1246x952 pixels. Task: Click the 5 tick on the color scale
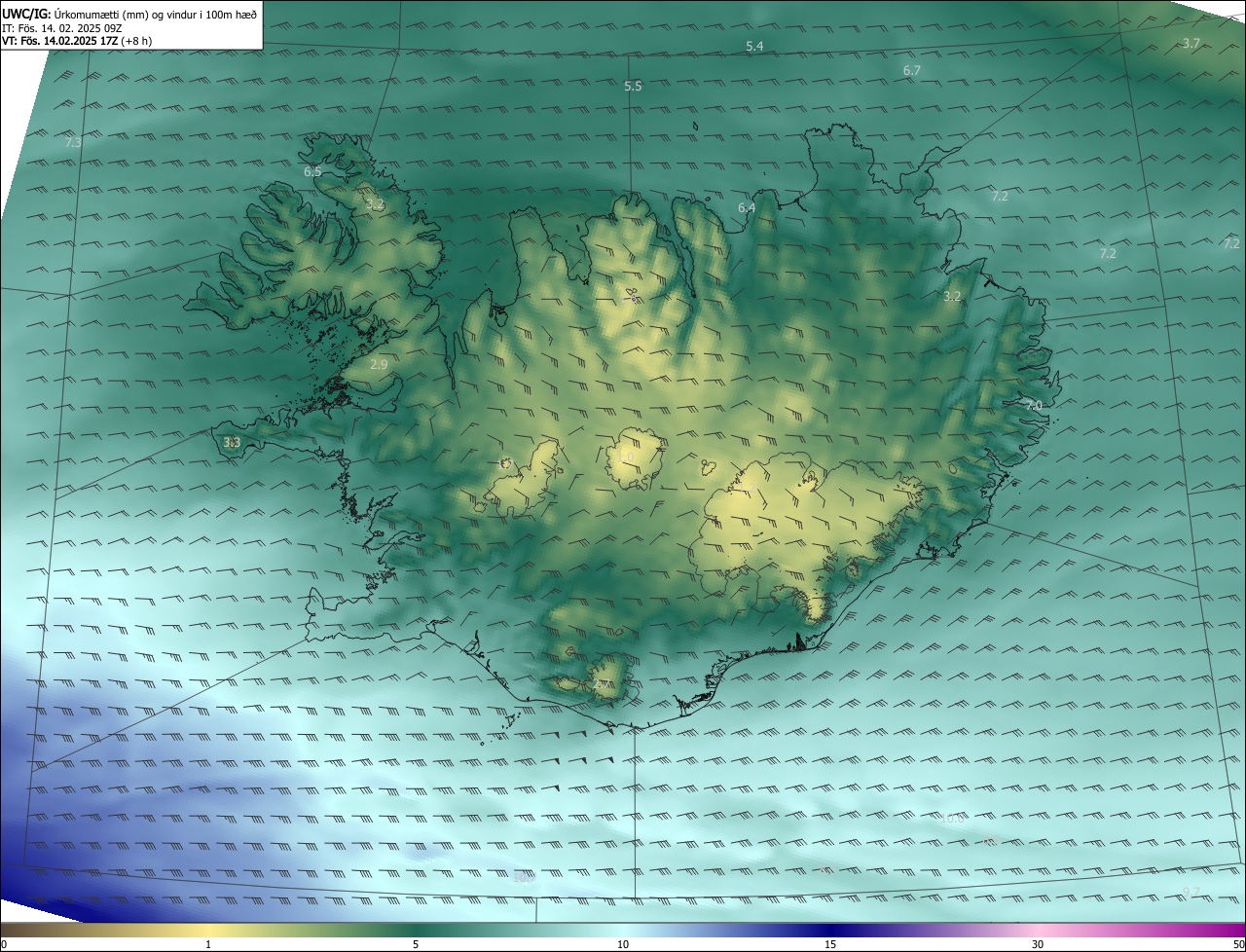[x=416, y=944]
